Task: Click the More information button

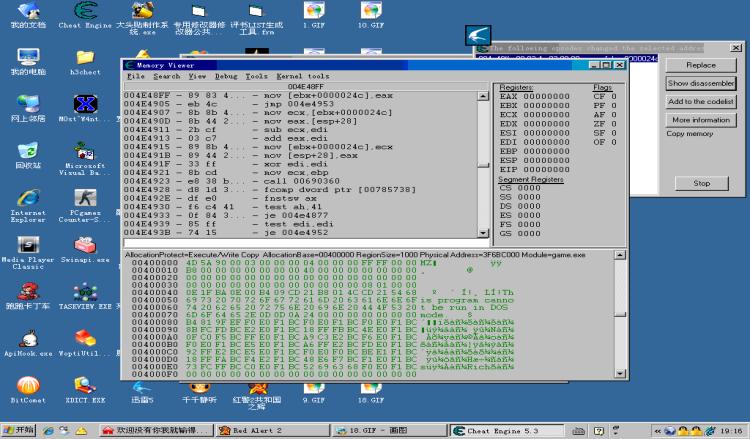Action: point(700,119)
